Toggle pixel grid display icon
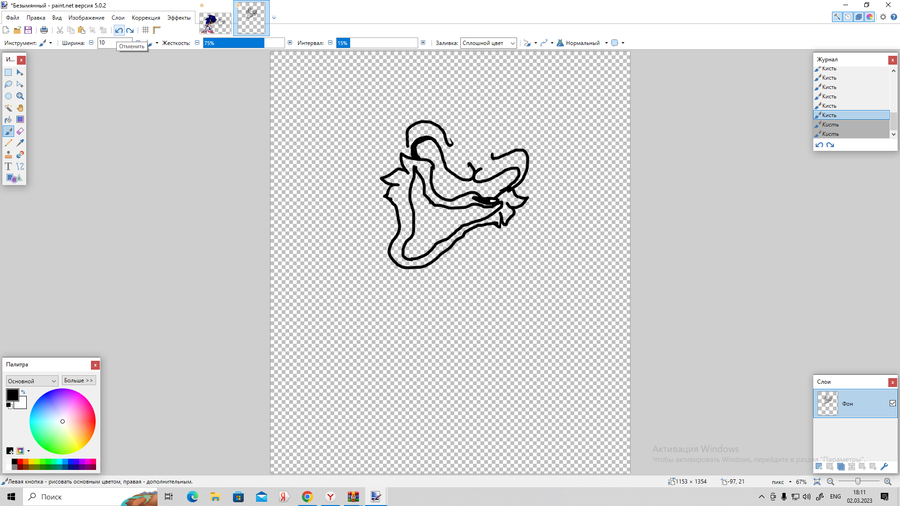The height and width of the screenshot is (506, 900). (145, 30)
